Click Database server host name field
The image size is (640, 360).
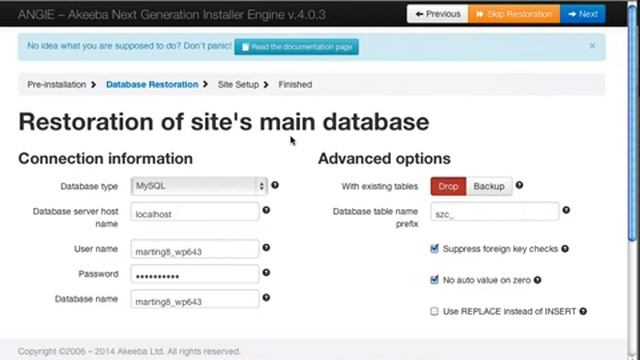click(195, 212)
